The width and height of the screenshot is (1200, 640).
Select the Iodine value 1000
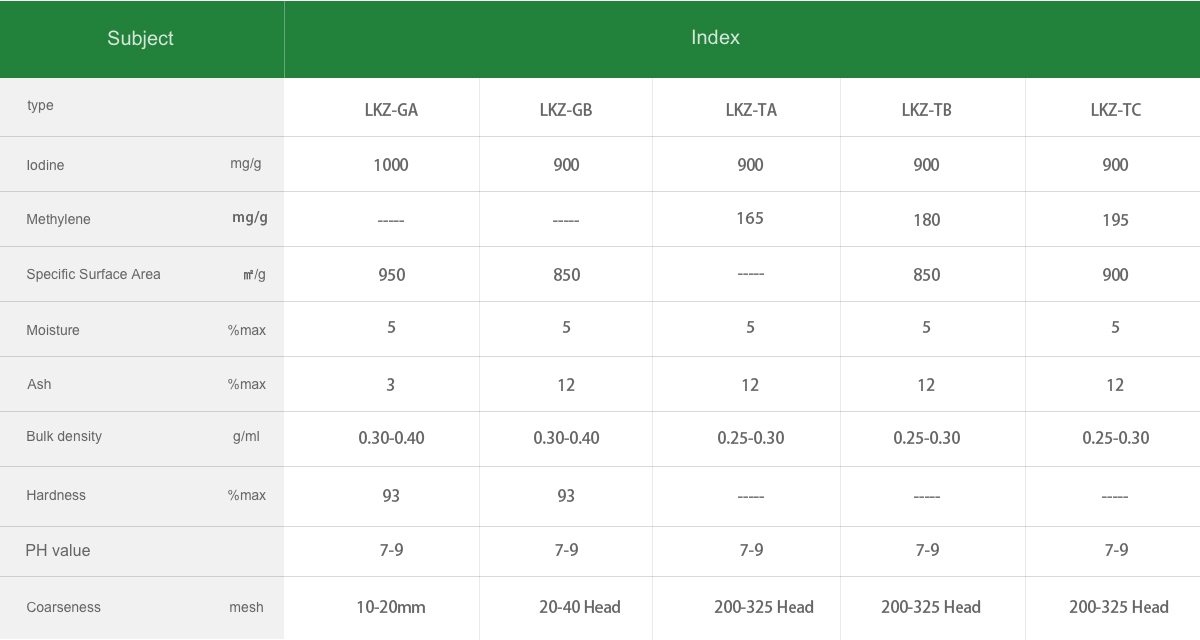(391, 165)
